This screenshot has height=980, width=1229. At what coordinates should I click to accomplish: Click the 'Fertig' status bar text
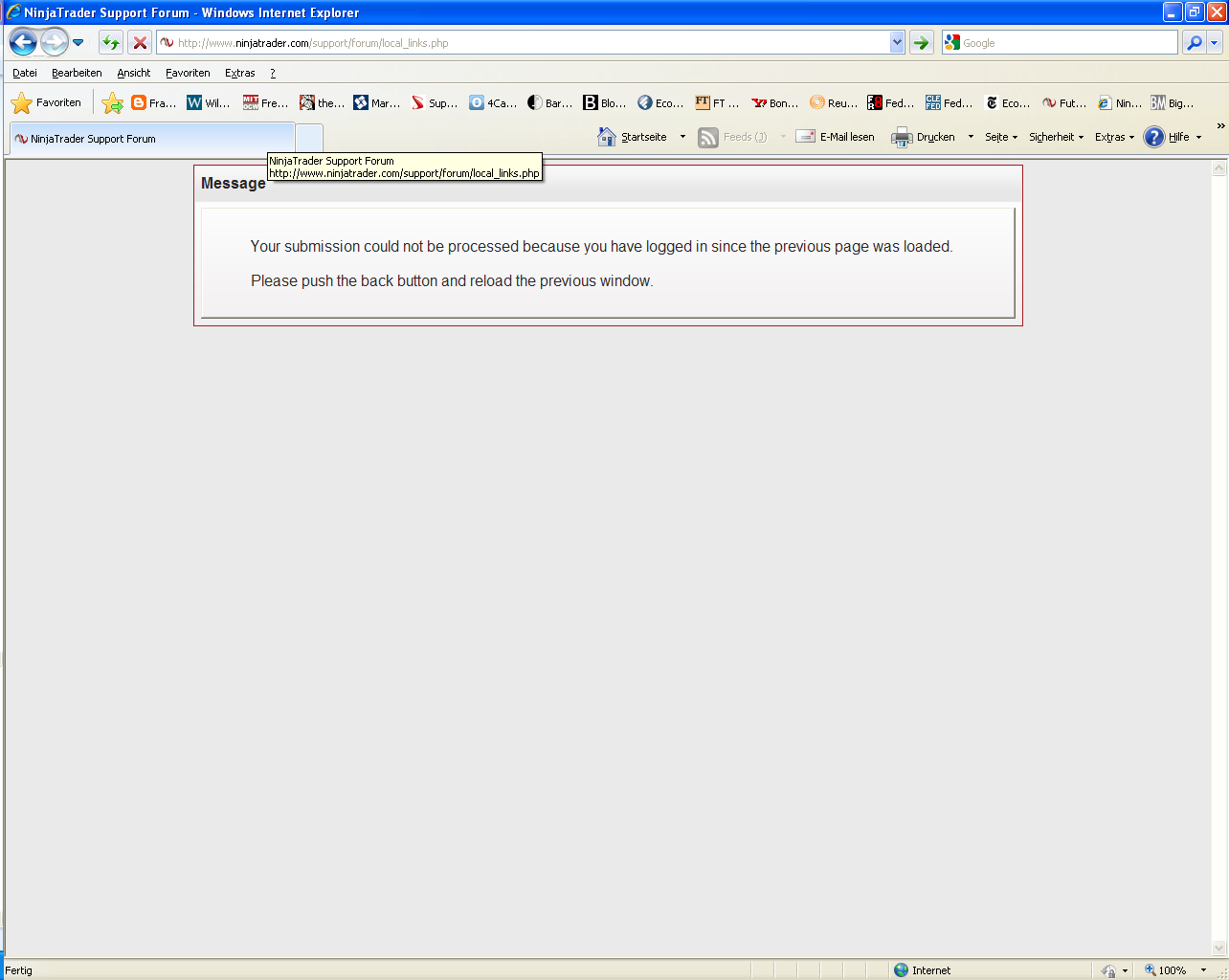tap(18, 970)
